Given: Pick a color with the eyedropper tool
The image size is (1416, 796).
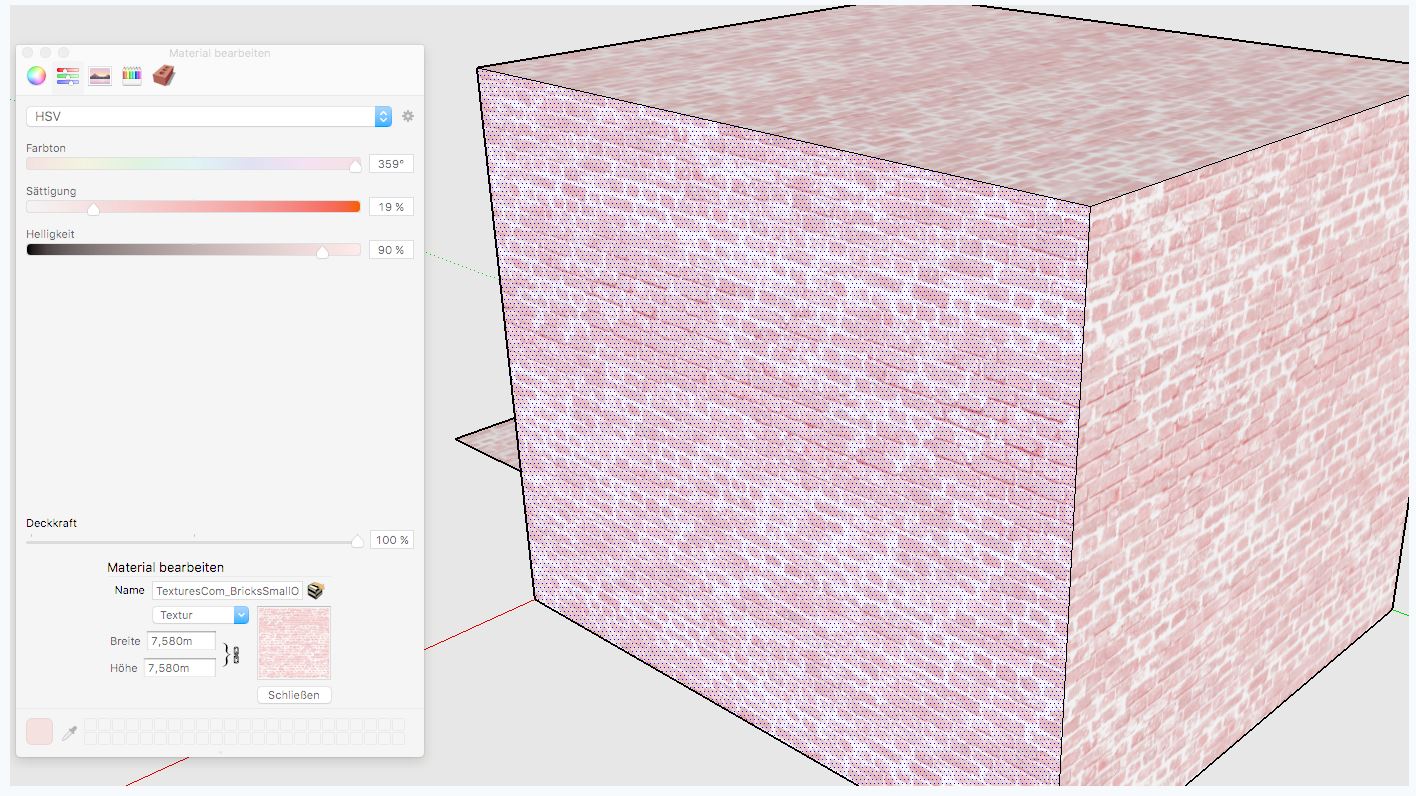Looking at the screenshot, I should coord(70,733).
